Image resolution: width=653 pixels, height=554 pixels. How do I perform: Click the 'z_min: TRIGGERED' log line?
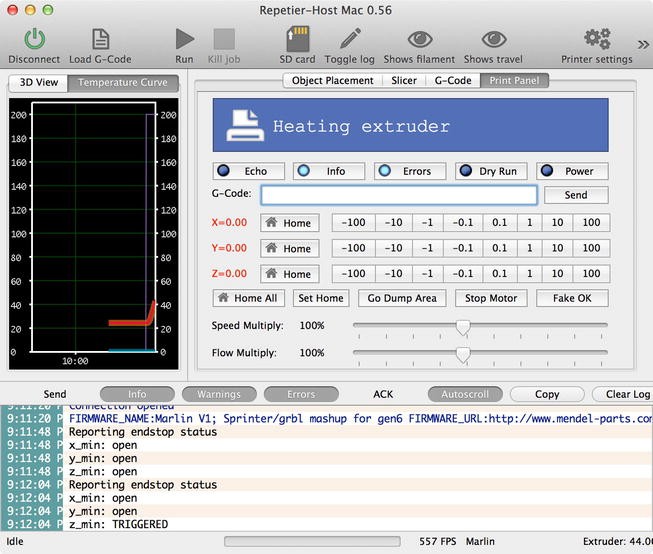(x=326, y=524)
